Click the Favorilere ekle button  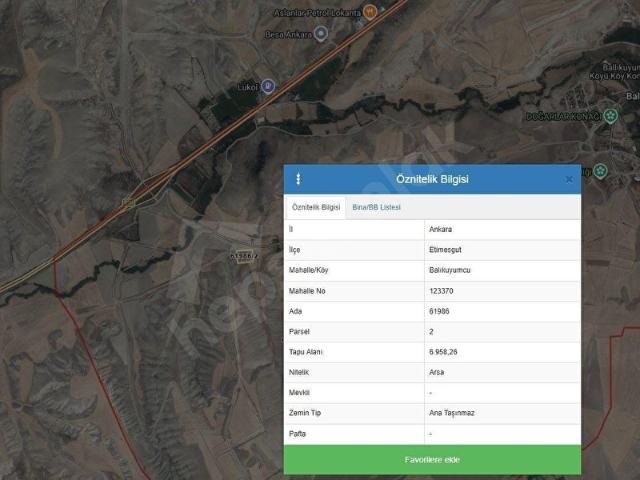tap(432, 460)
